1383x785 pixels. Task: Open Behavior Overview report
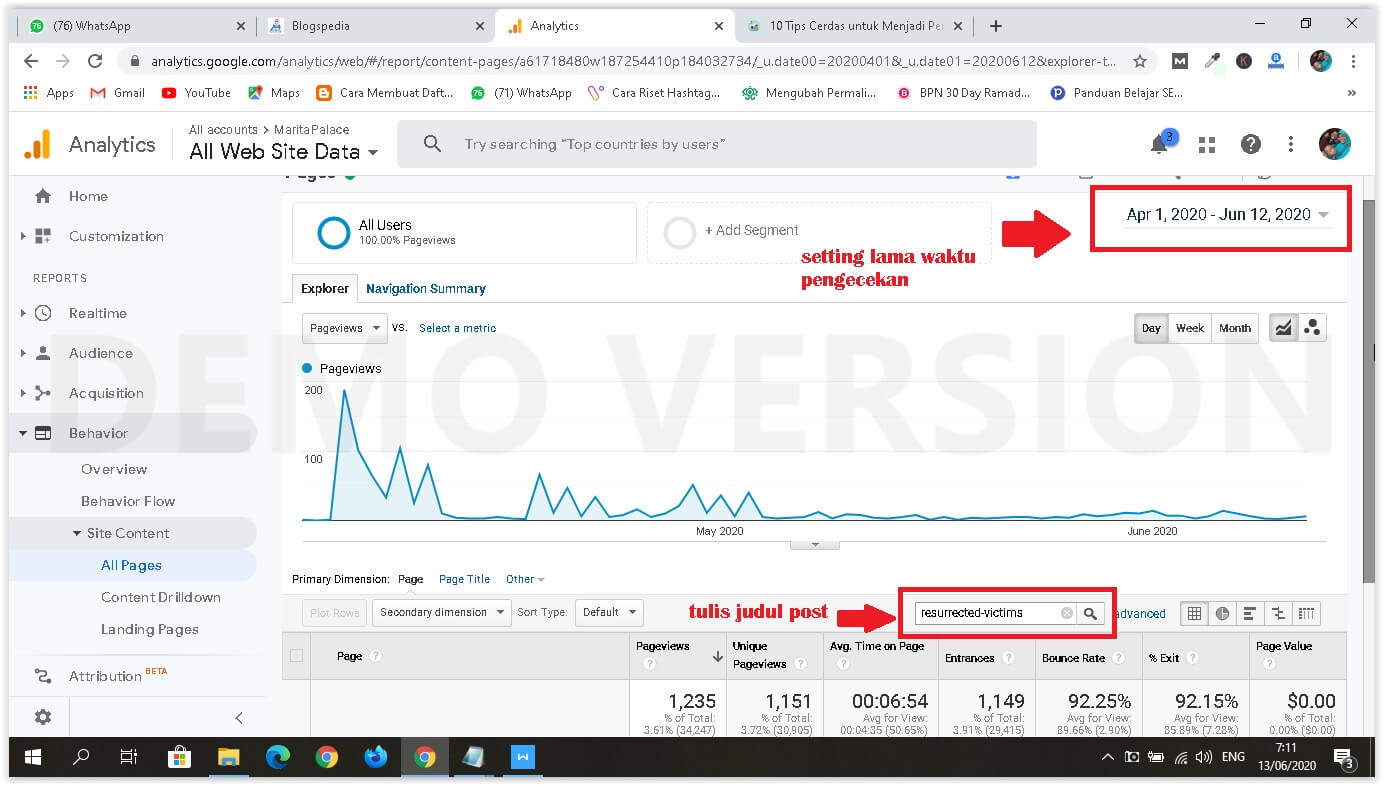114,469
